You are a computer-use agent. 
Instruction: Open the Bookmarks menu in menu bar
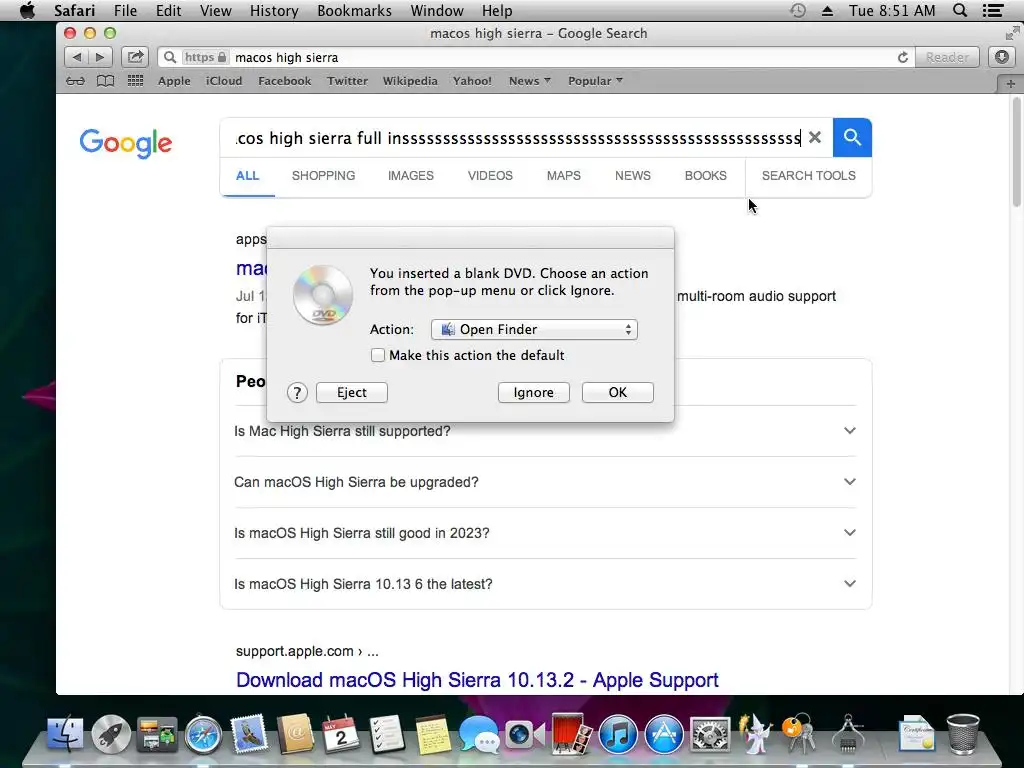354,10
